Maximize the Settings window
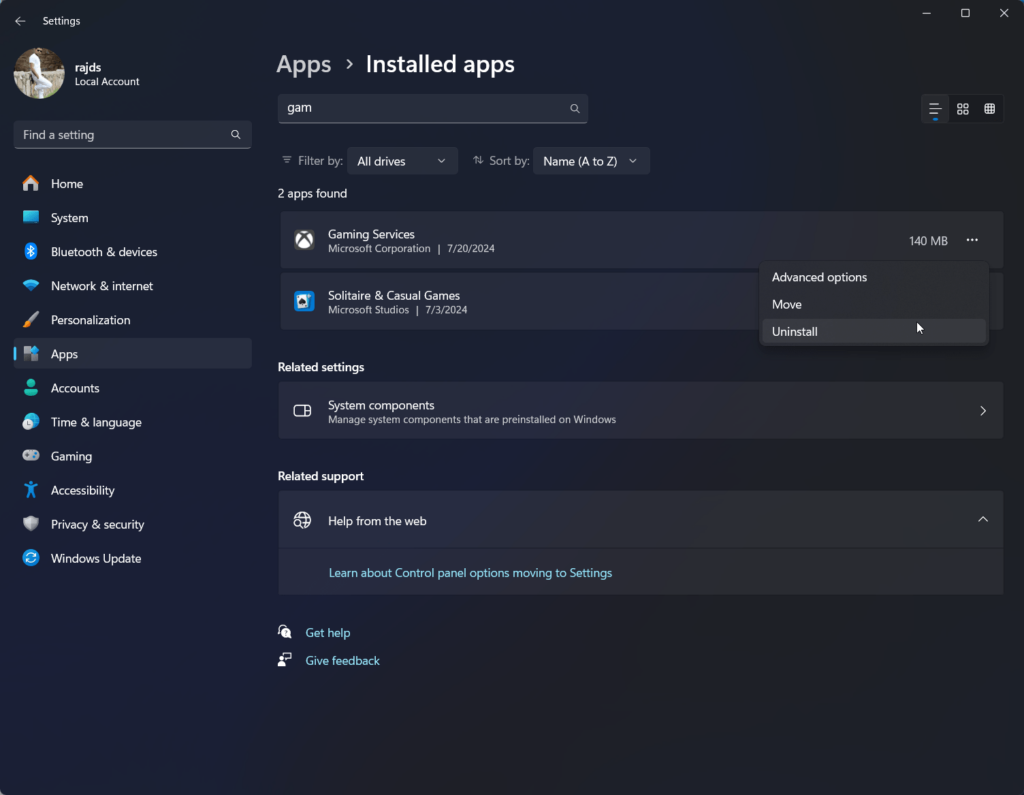 click(965, 13)
